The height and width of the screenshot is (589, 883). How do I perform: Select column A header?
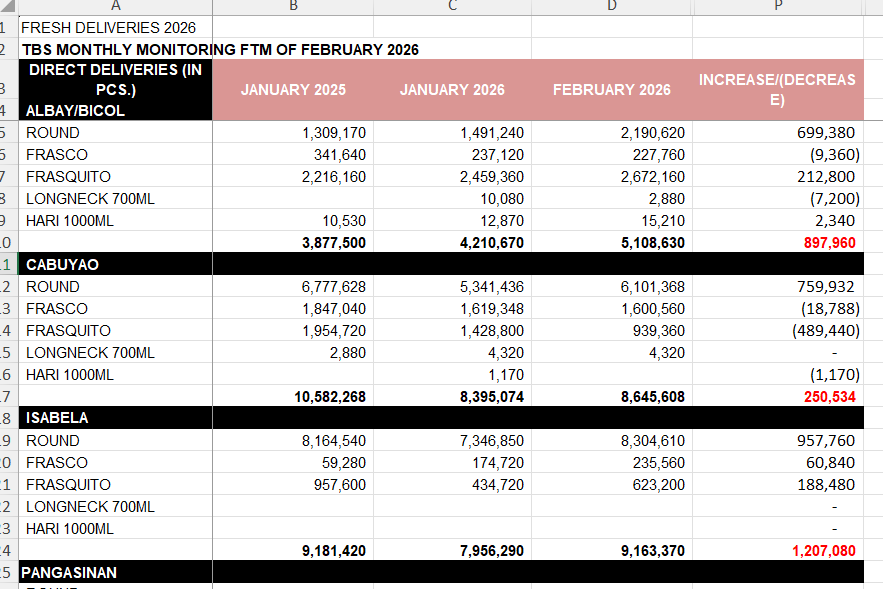pos(115,7)
